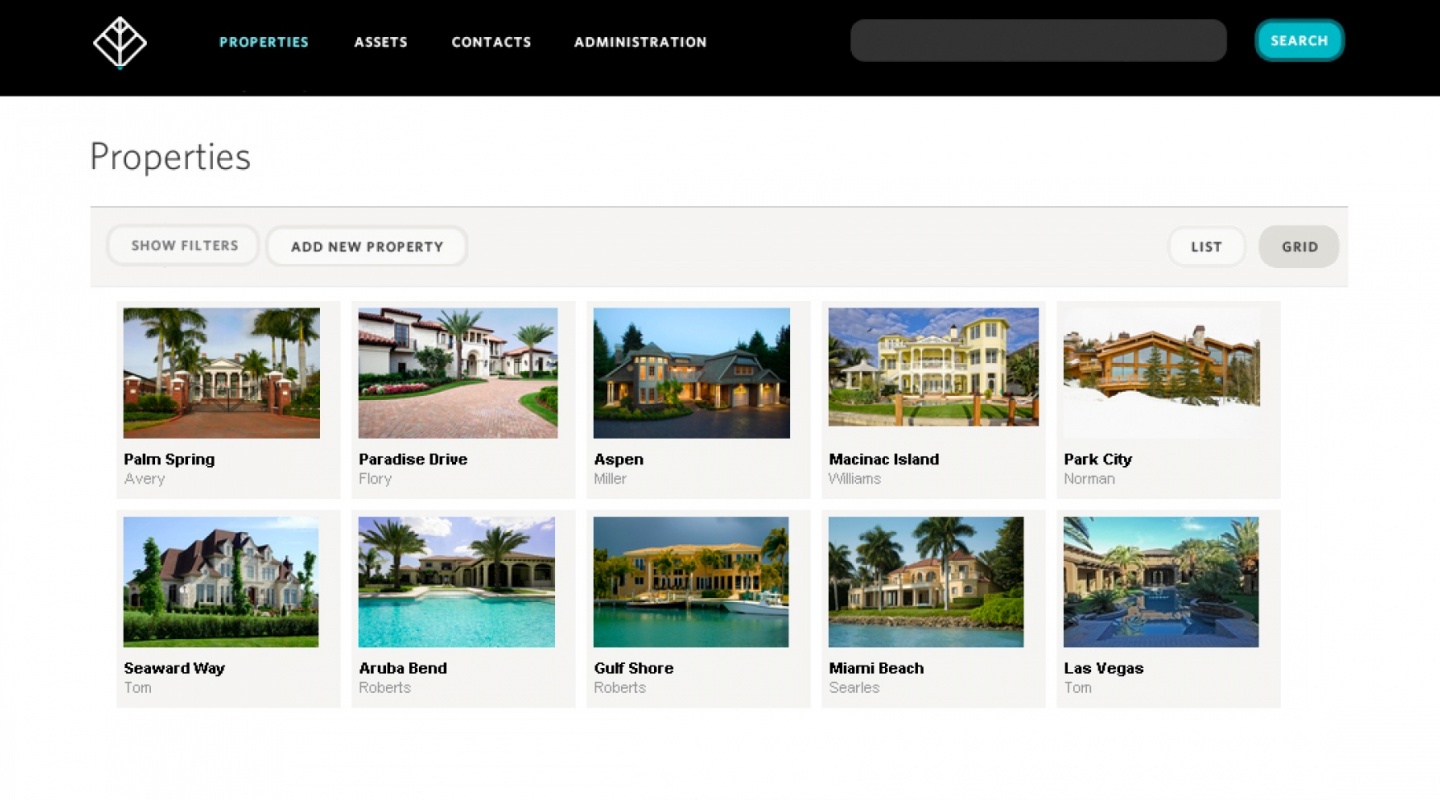The width and height of the screenshot is (1440, 800).
Task: Go to Contacts section
Action: click(x=491, y=42)
